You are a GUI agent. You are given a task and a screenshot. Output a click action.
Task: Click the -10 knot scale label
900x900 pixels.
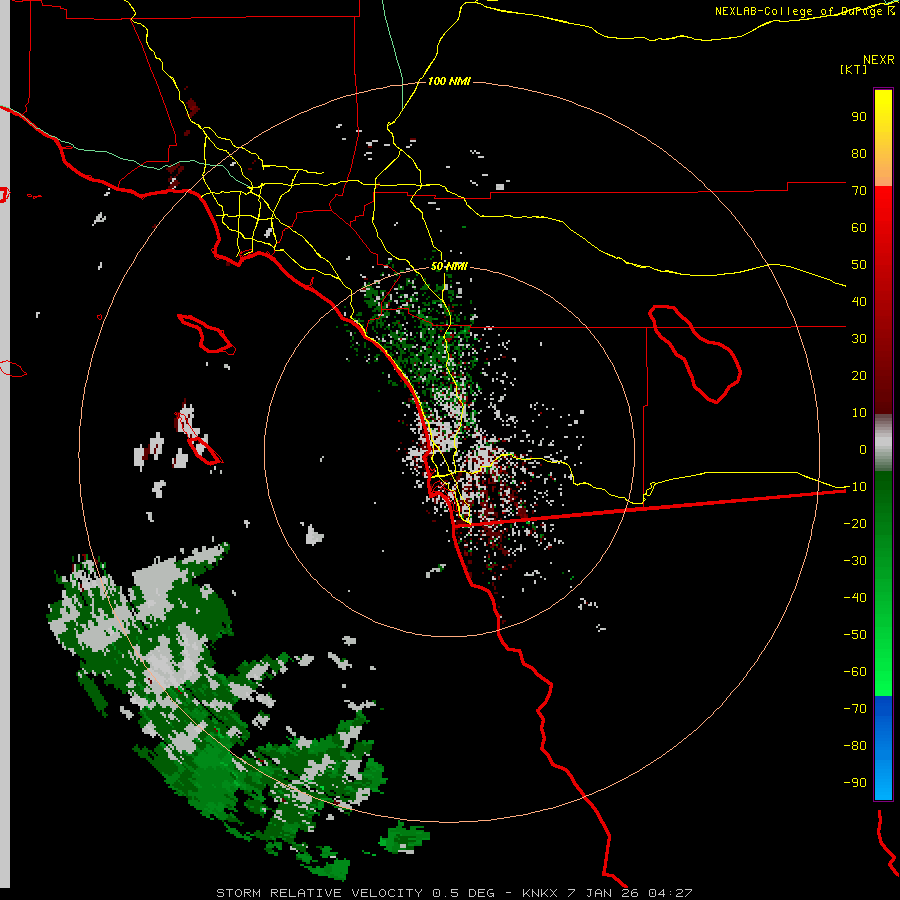click(855, 487)
